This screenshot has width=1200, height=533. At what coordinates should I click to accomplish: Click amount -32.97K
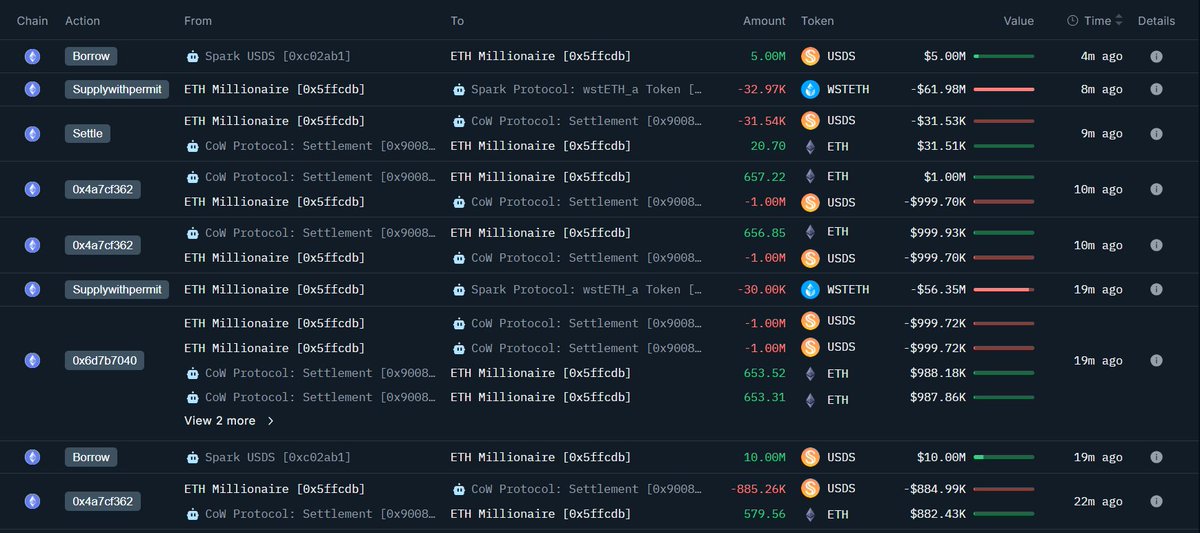[762, 89]
